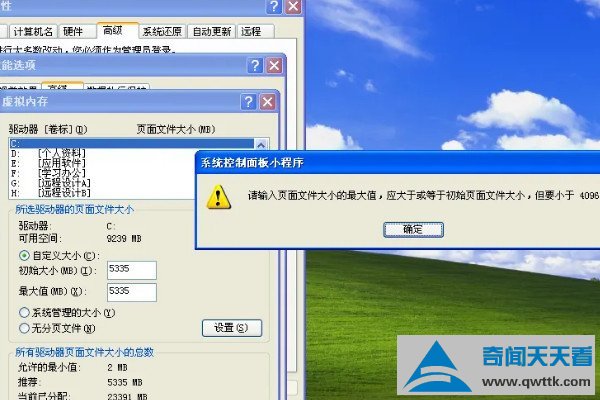Click the 初始大小 input field

[x=132, y=270]
